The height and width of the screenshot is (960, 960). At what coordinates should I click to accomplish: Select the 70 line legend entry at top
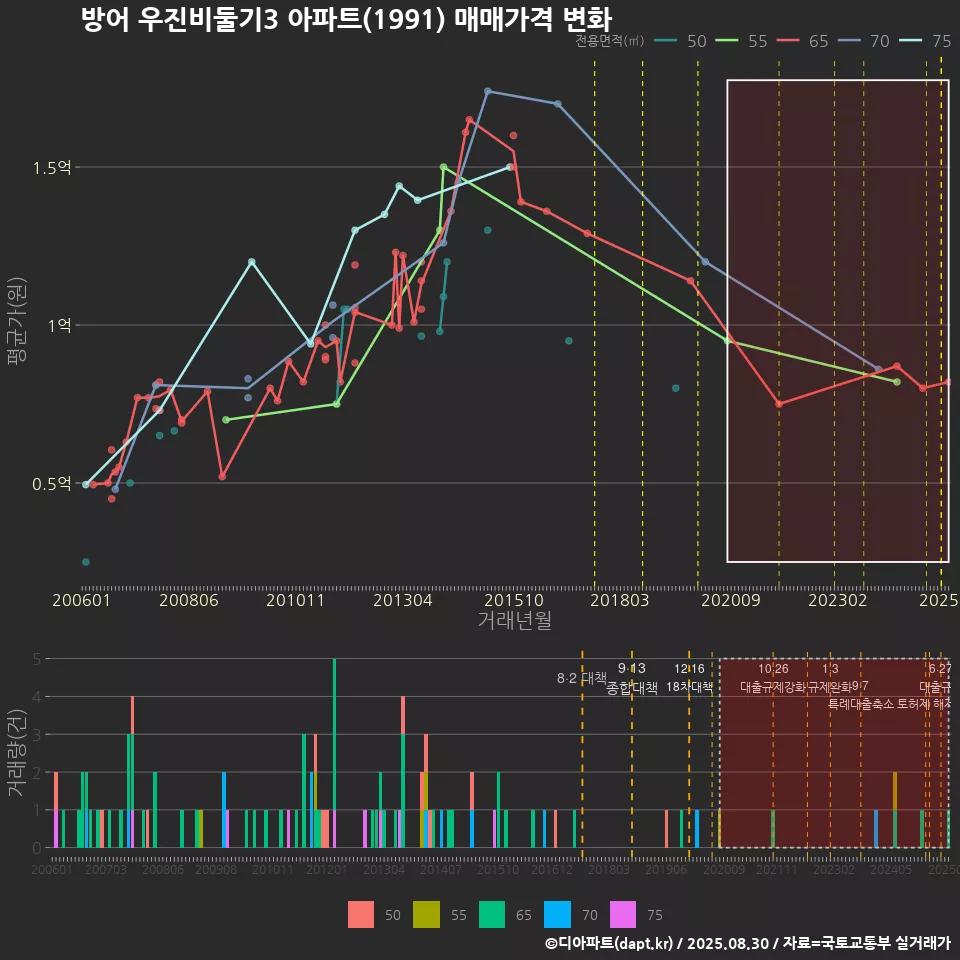pos(863,41)
